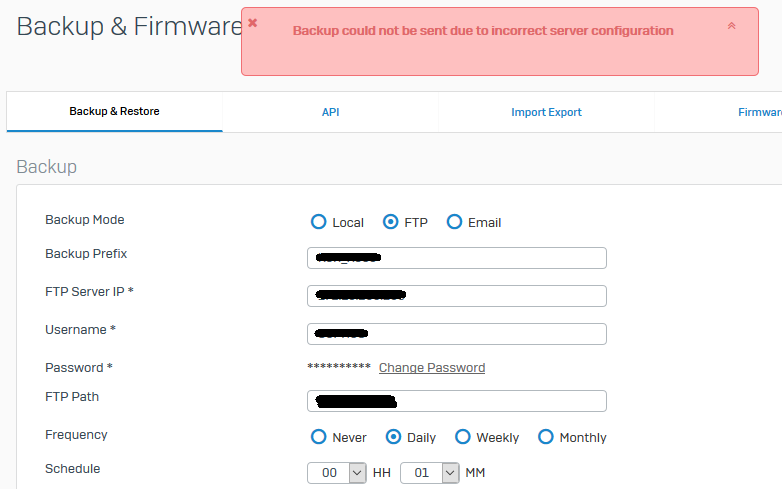Set backup frequency to Never
The image size is (782, 489).
point(319,437)
